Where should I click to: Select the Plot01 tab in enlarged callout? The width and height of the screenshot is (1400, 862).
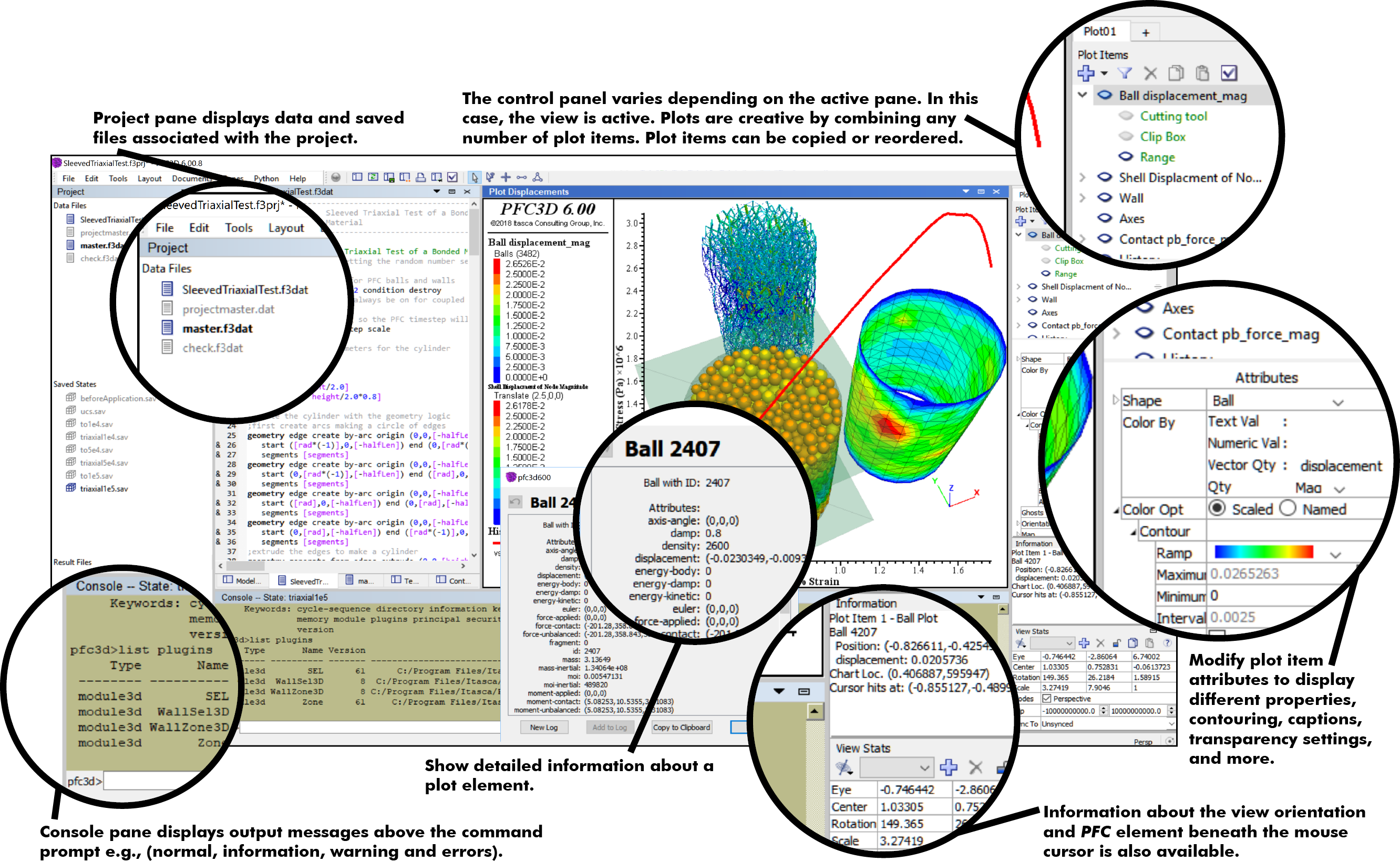coord(1099,32)
